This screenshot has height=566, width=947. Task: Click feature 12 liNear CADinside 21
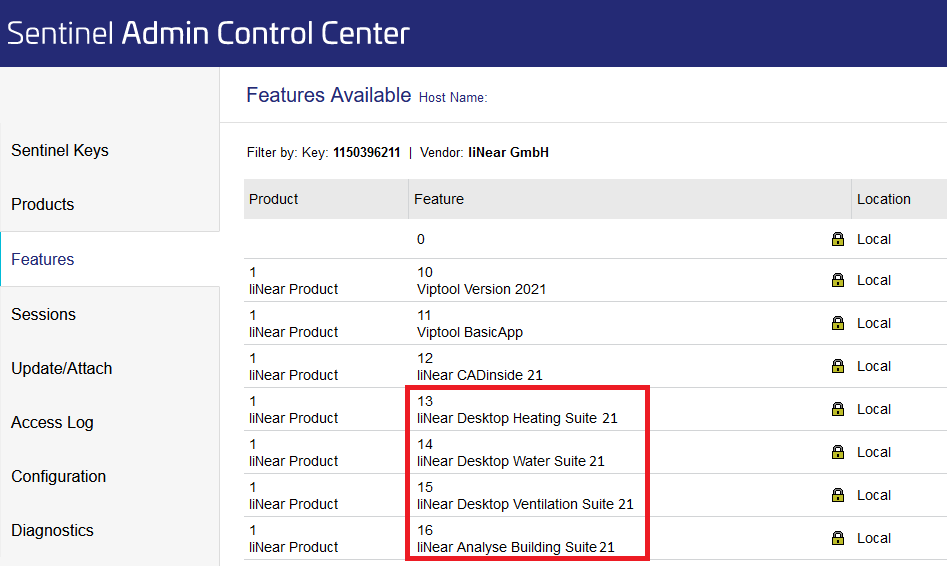[480, 367]
